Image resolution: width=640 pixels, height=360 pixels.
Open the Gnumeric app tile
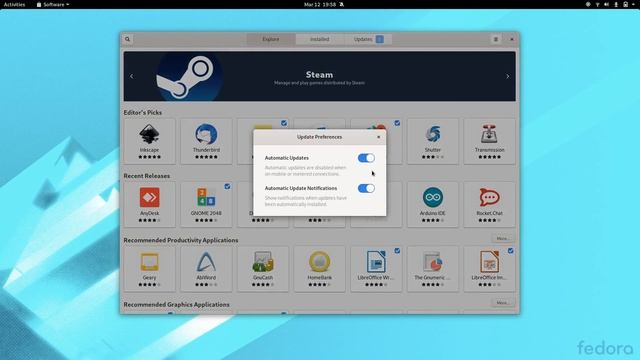pyautogui.click(x=433, y=269)
